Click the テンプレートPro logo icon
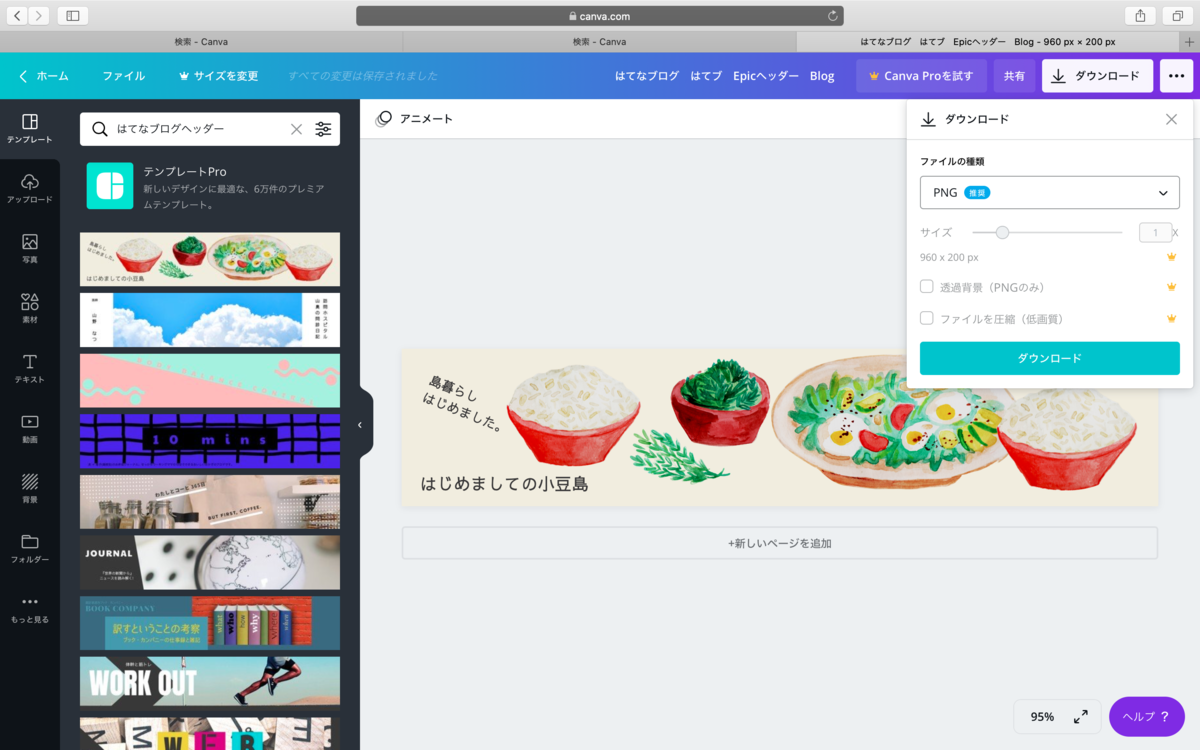This screenshot has width=1200, height=750. pyautogui.click(x=110, y=186)
